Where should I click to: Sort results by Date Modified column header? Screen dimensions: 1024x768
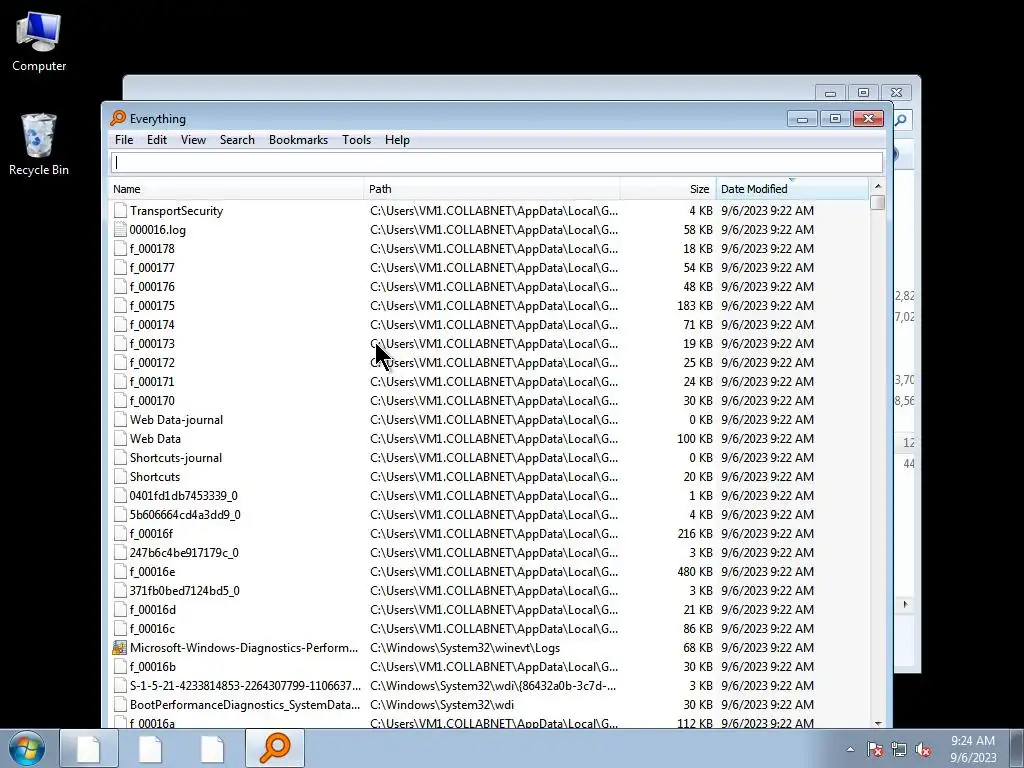[x=792, y=189]
